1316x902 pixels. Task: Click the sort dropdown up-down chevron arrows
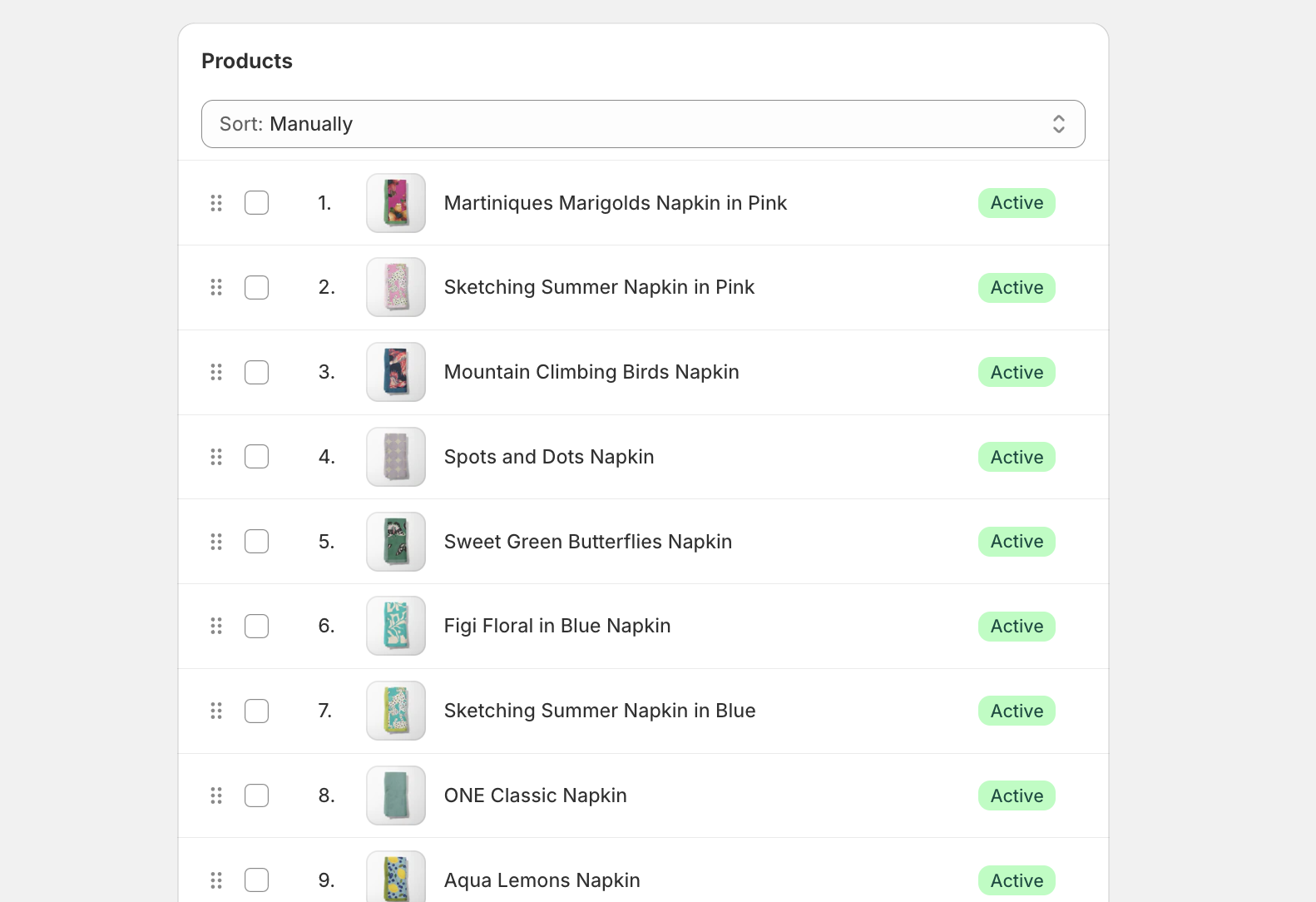1058,124
